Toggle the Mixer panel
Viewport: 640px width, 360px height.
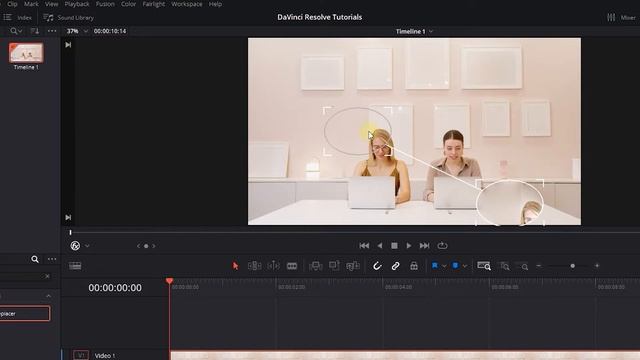click(621, 18)
